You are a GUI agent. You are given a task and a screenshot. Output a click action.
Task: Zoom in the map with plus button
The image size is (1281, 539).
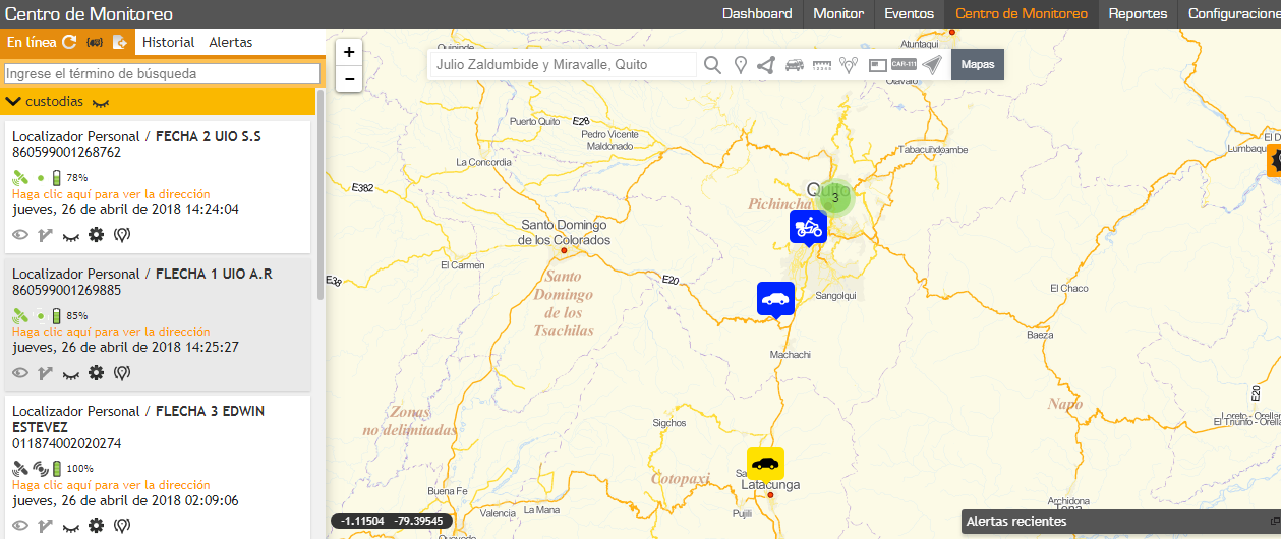[349, 52]
